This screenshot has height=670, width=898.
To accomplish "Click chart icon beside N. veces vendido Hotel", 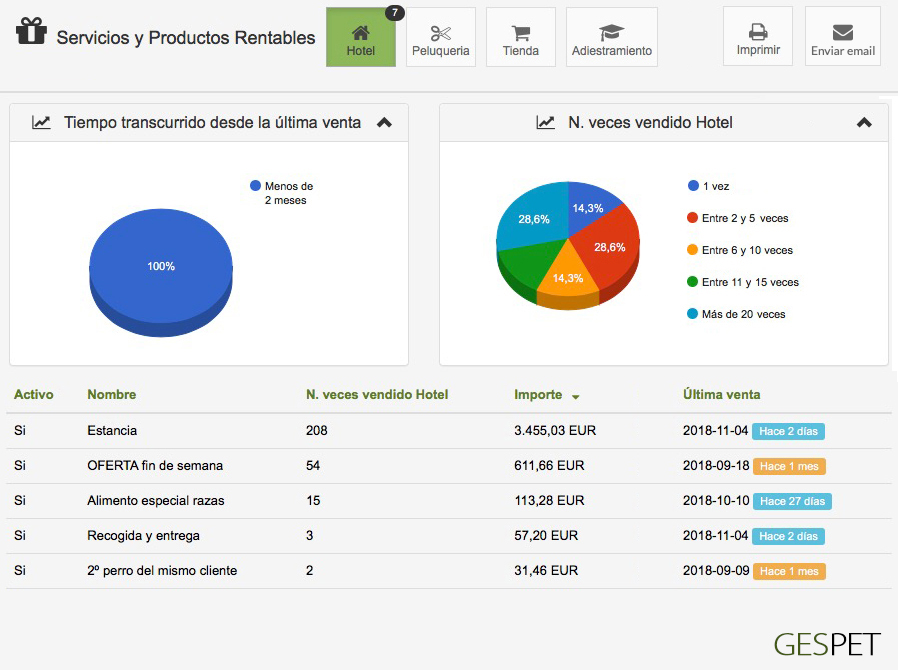I will click(x=545, y=122).
